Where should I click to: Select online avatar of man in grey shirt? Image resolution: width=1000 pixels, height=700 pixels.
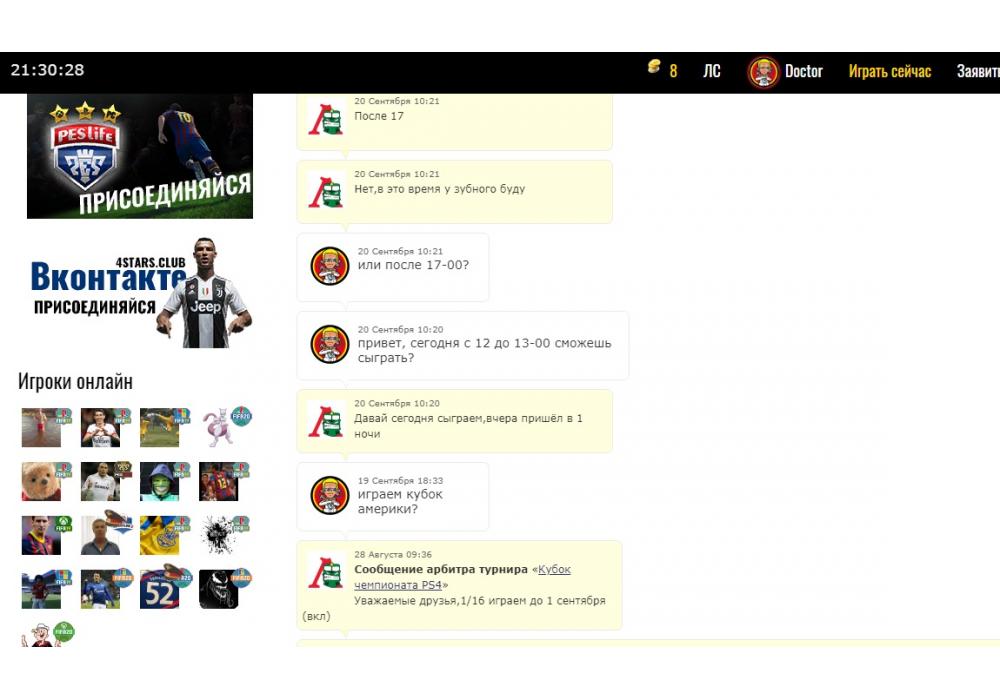coord(101,536)
